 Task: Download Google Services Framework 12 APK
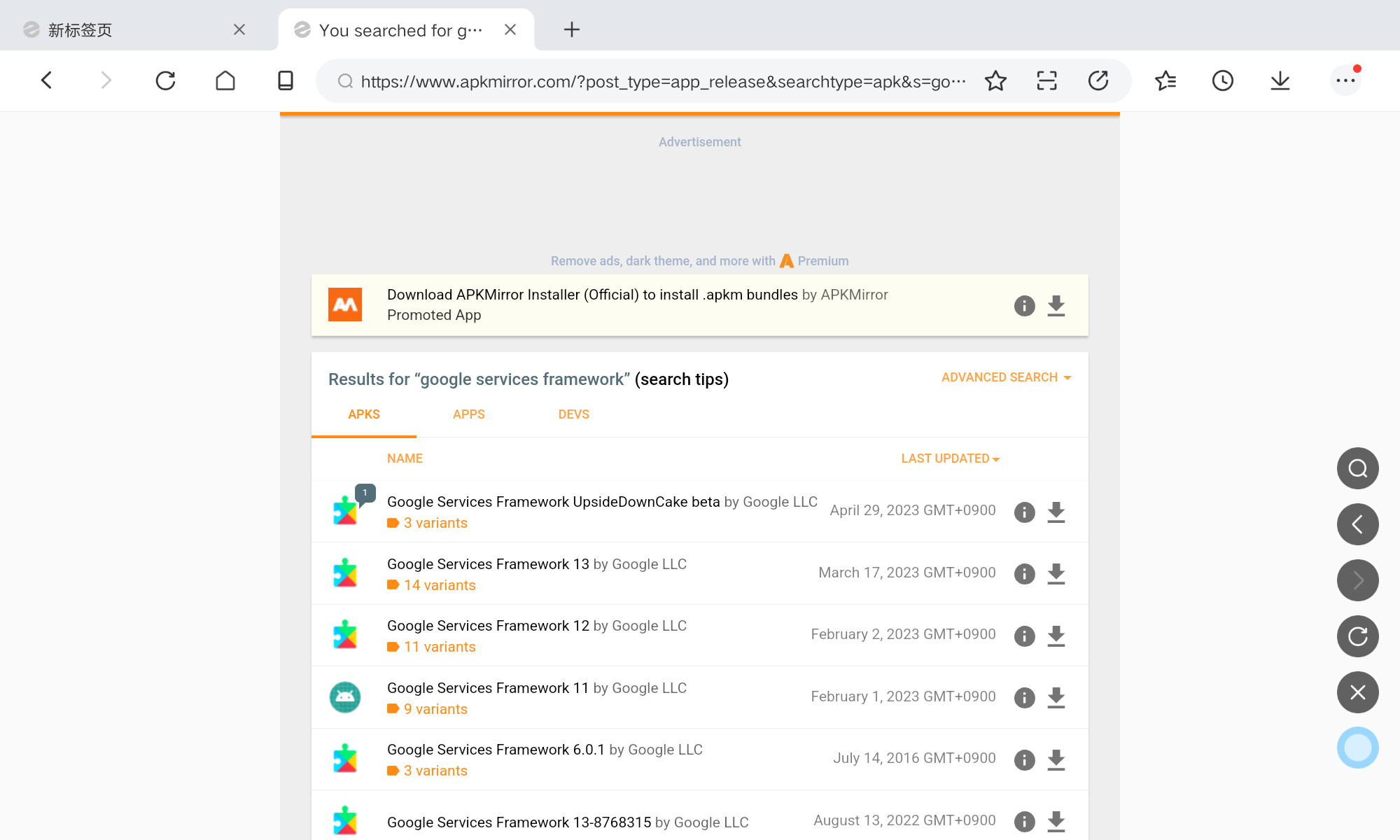point(1056,636)
